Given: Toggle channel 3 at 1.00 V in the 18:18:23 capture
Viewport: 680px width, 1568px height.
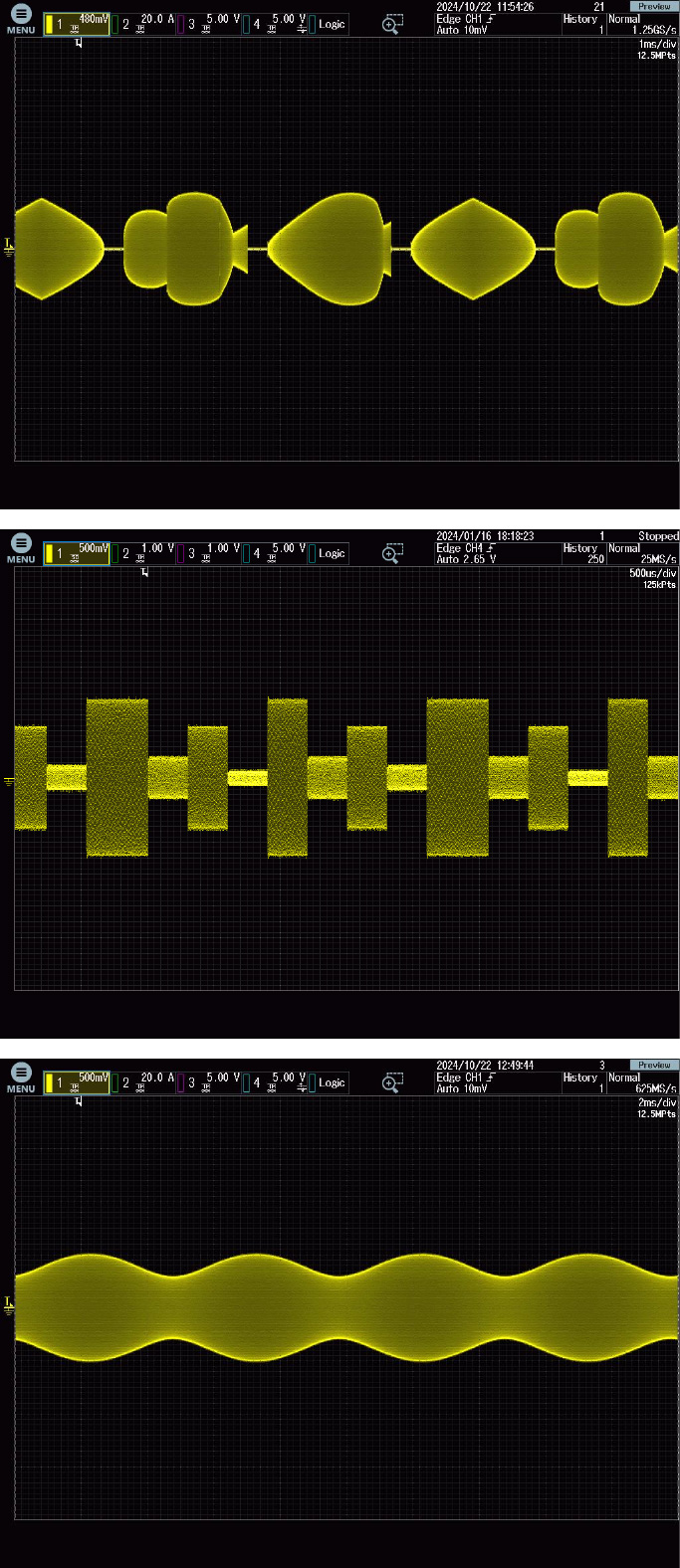Looking at the screenshot, I should (208, 553).
